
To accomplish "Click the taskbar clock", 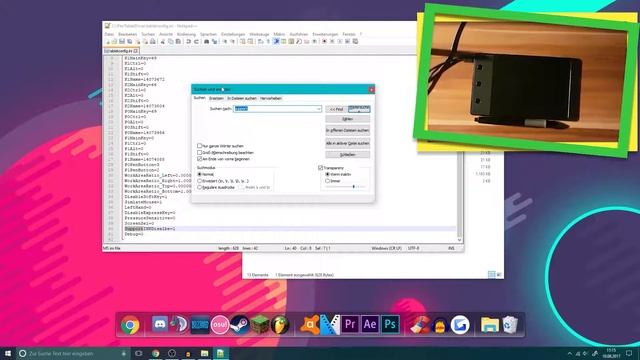I will pos(611,353).
